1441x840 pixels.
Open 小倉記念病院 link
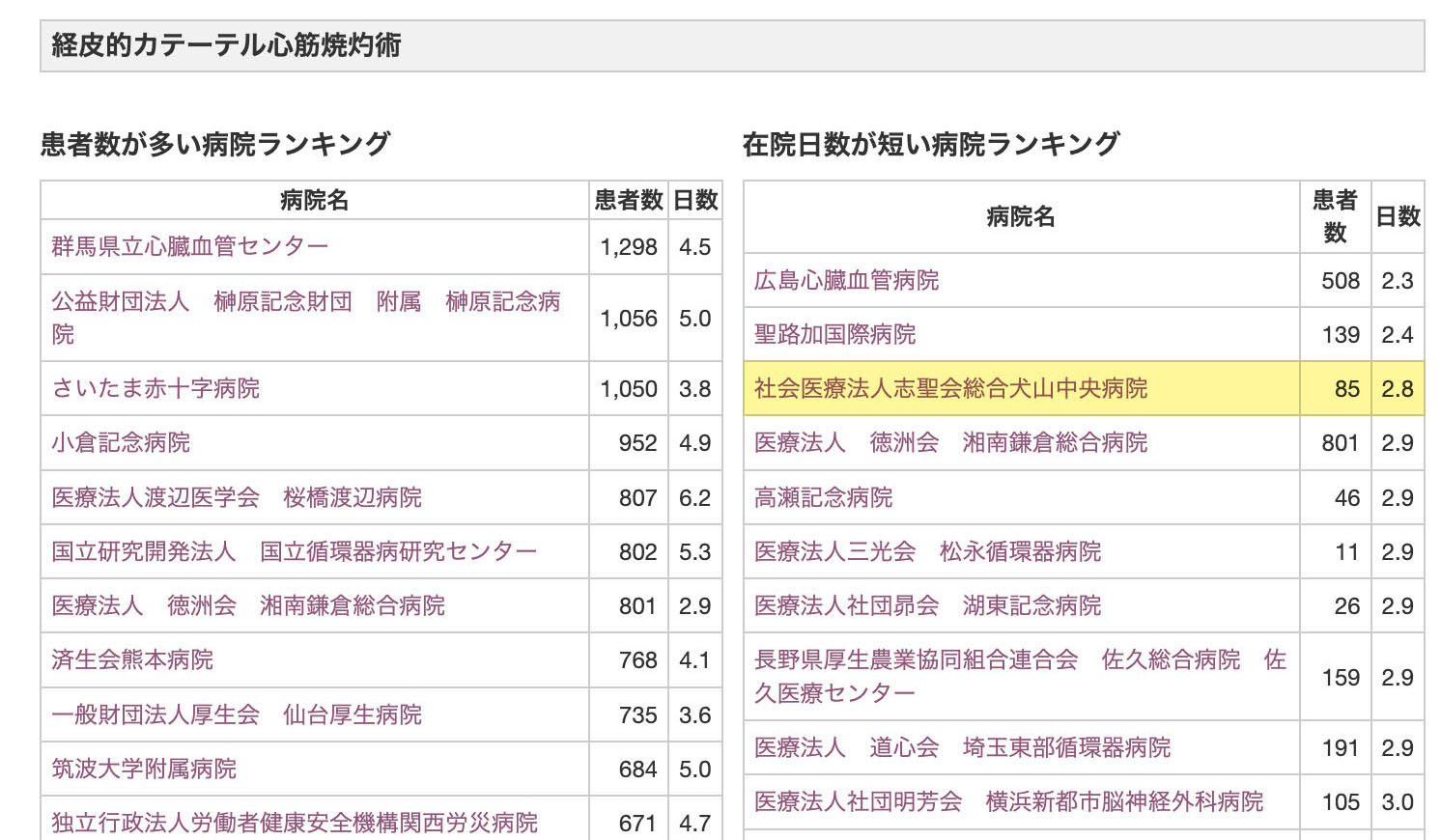coord(121,442)
